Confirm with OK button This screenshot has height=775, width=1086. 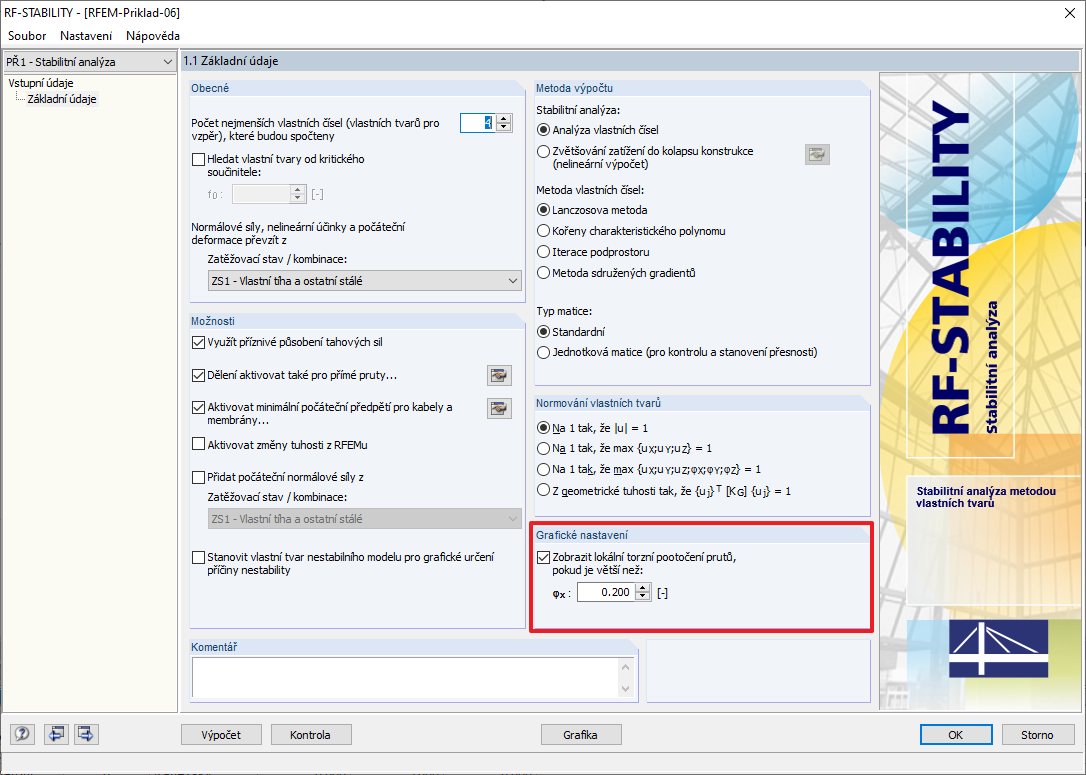click(956, 735)
